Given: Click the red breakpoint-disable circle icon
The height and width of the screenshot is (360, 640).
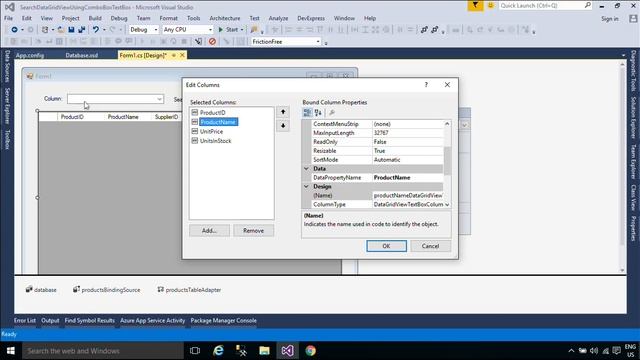Looking at the screenshot, I should 212,42.
